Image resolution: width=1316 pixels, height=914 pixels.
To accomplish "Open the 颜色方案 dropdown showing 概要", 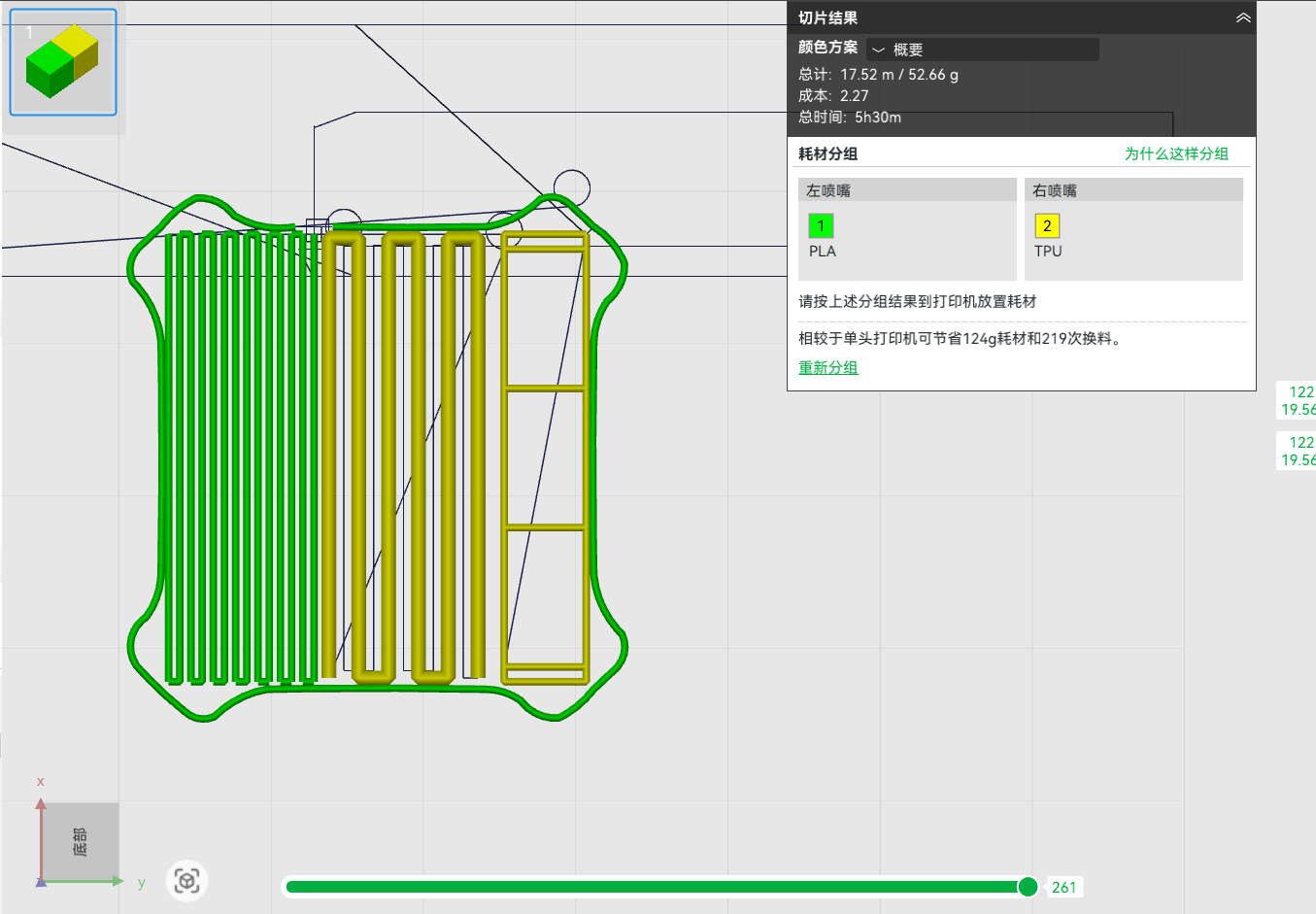I will pos(981,49).
